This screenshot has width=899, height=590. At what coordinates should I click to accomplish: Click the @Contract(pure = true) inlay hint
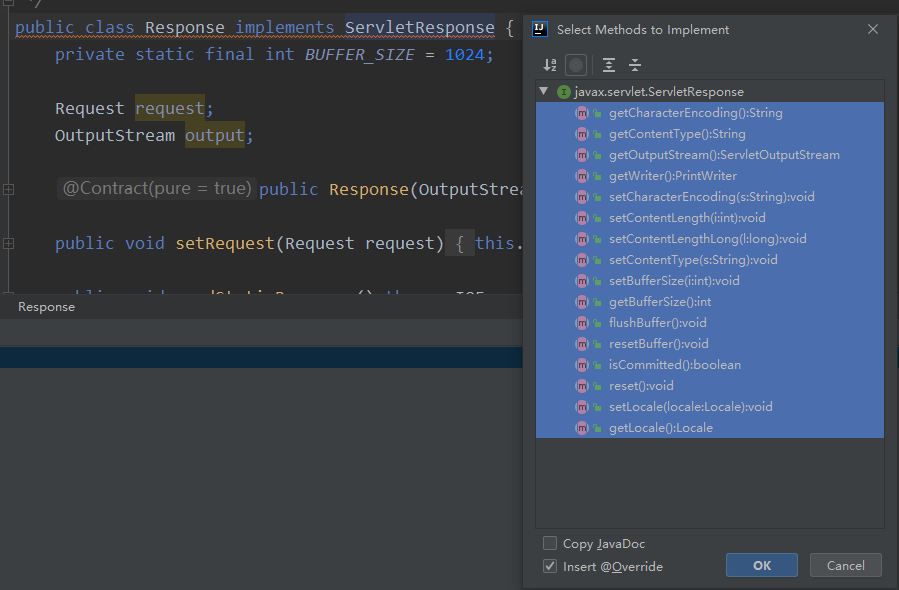coord(157,188)
